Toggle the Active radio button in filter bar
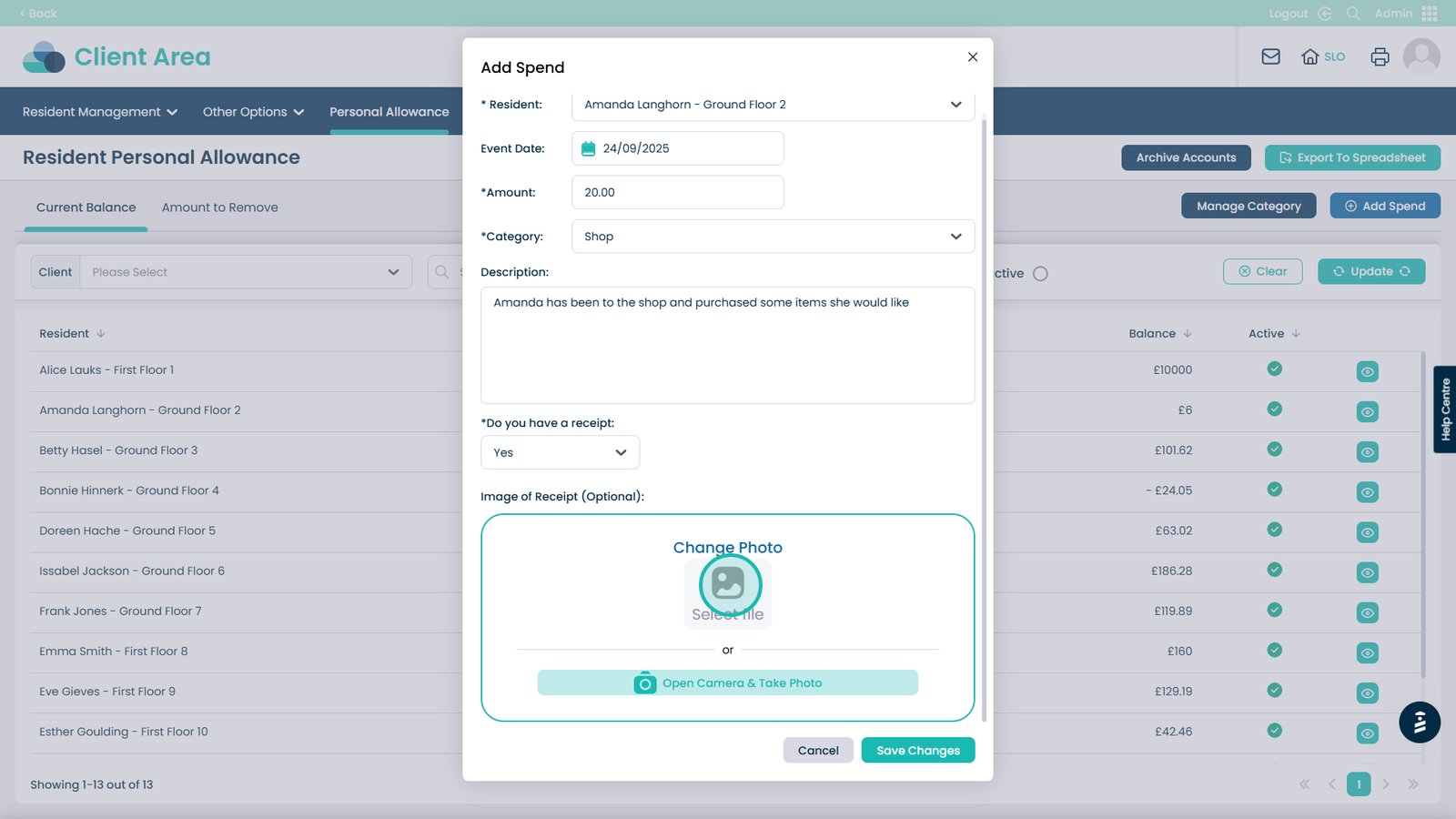Screen dimensions: 1456x819 point(1040,274)
